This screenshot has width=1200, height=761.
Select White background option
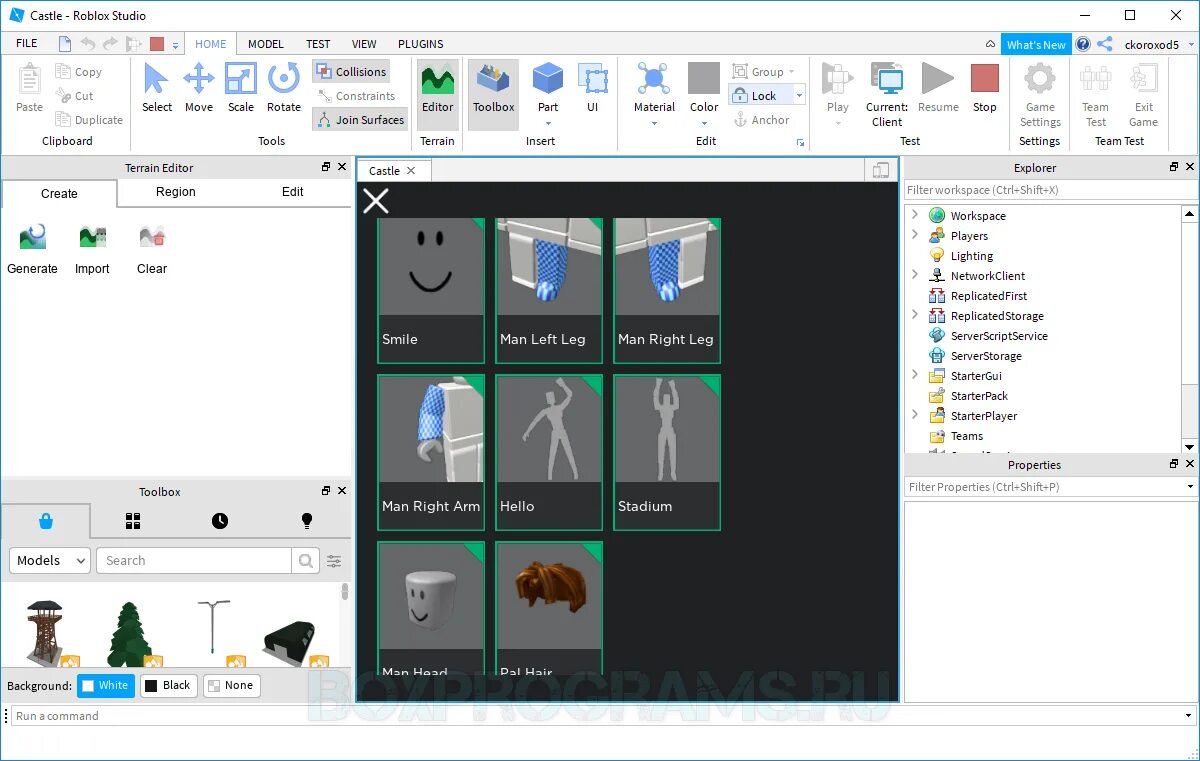click(105, 686)
